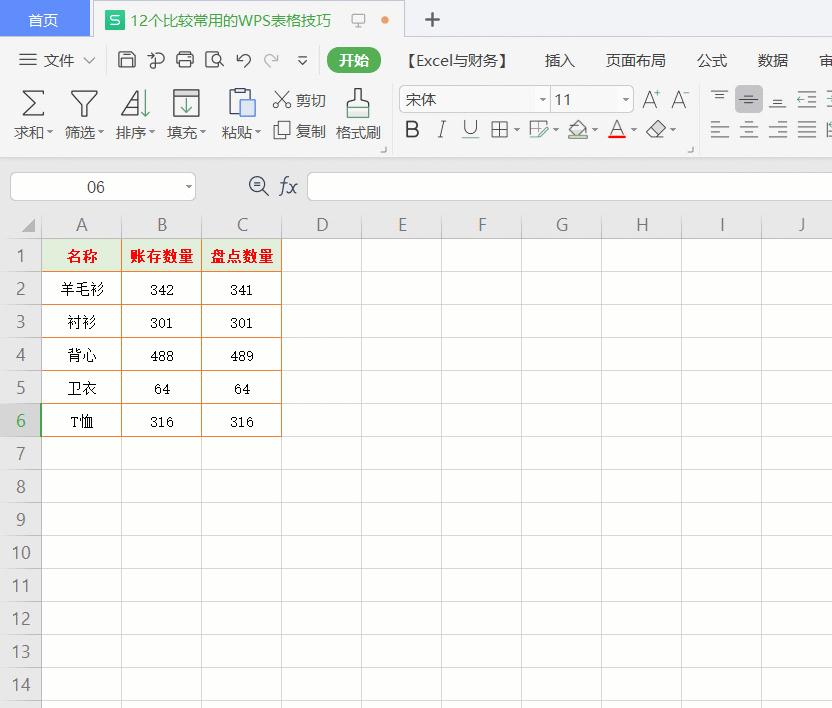The width and height of the screenshot is (832, 708).
Task: Click the Cut (剪切) scissors button
Action: tap(299, 100)
